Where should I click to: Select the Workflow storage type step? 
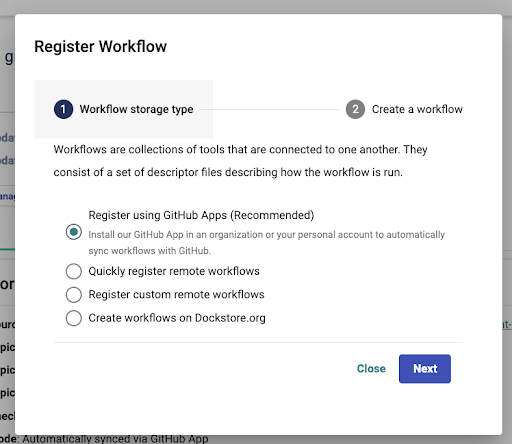click(x=124, y=109)
